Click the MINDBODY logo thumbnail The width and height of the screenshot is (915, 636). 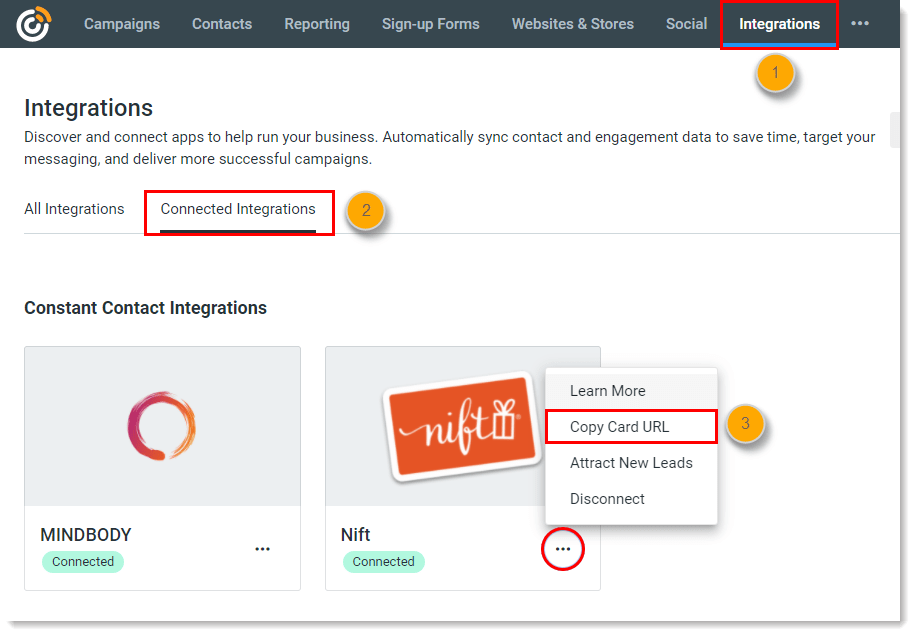pos(162,426)
